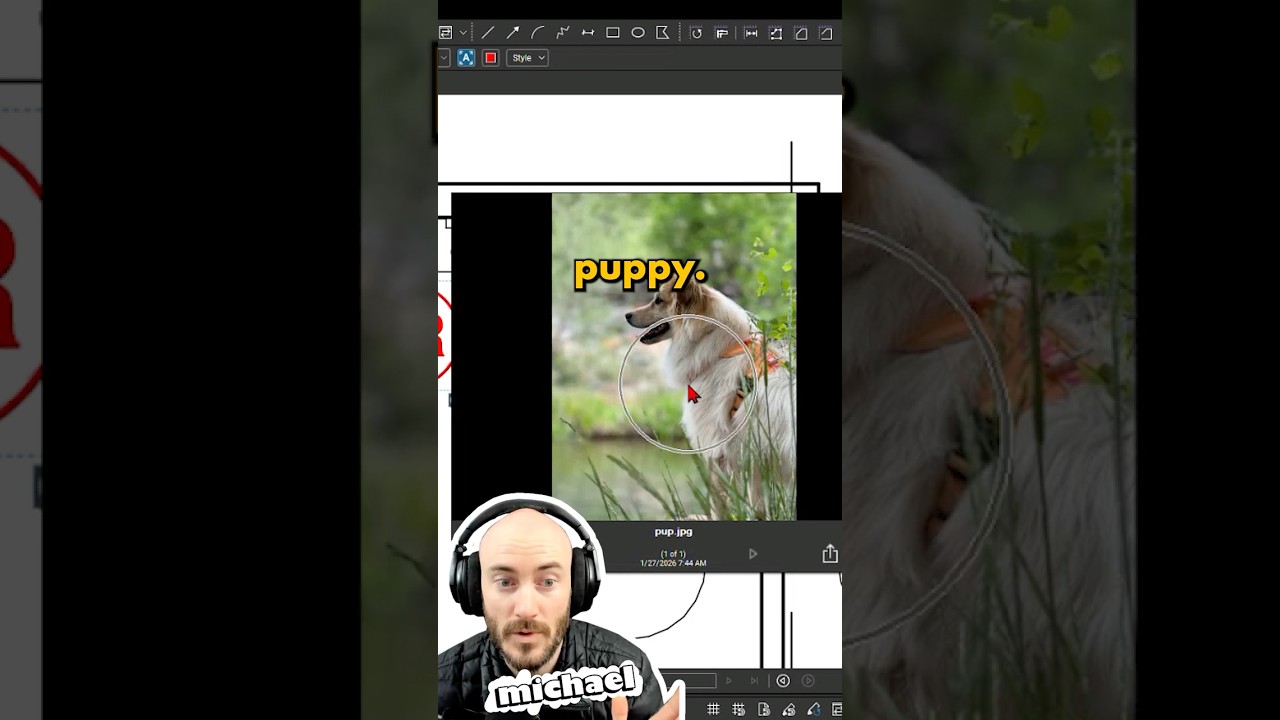Click the rotate measurement tool icon
The image size is (1280, 720).
(x=697, y=33)
